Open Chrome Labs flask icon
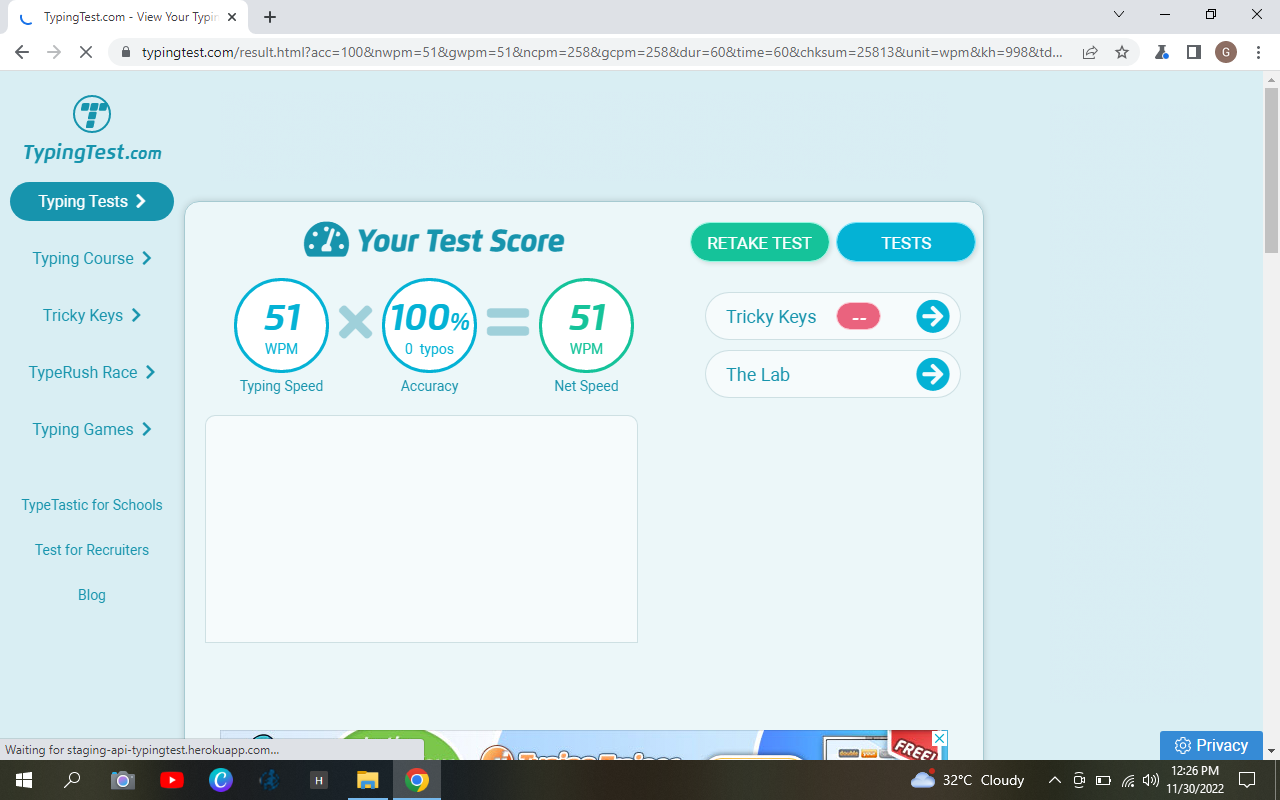The width and height of the screenshot is (1280, 800). pos(1162,52)
